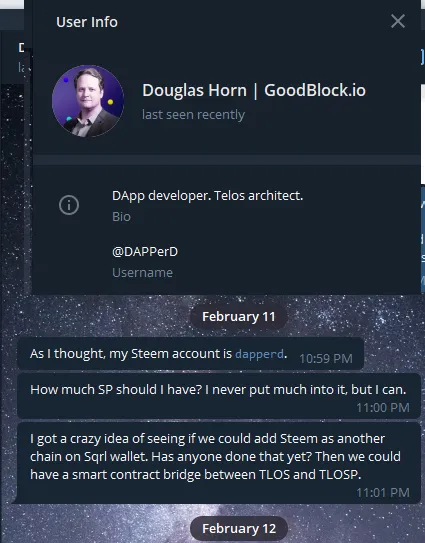
Task: Select the message 'How much SP should I have?'
Action: (219, 396)
